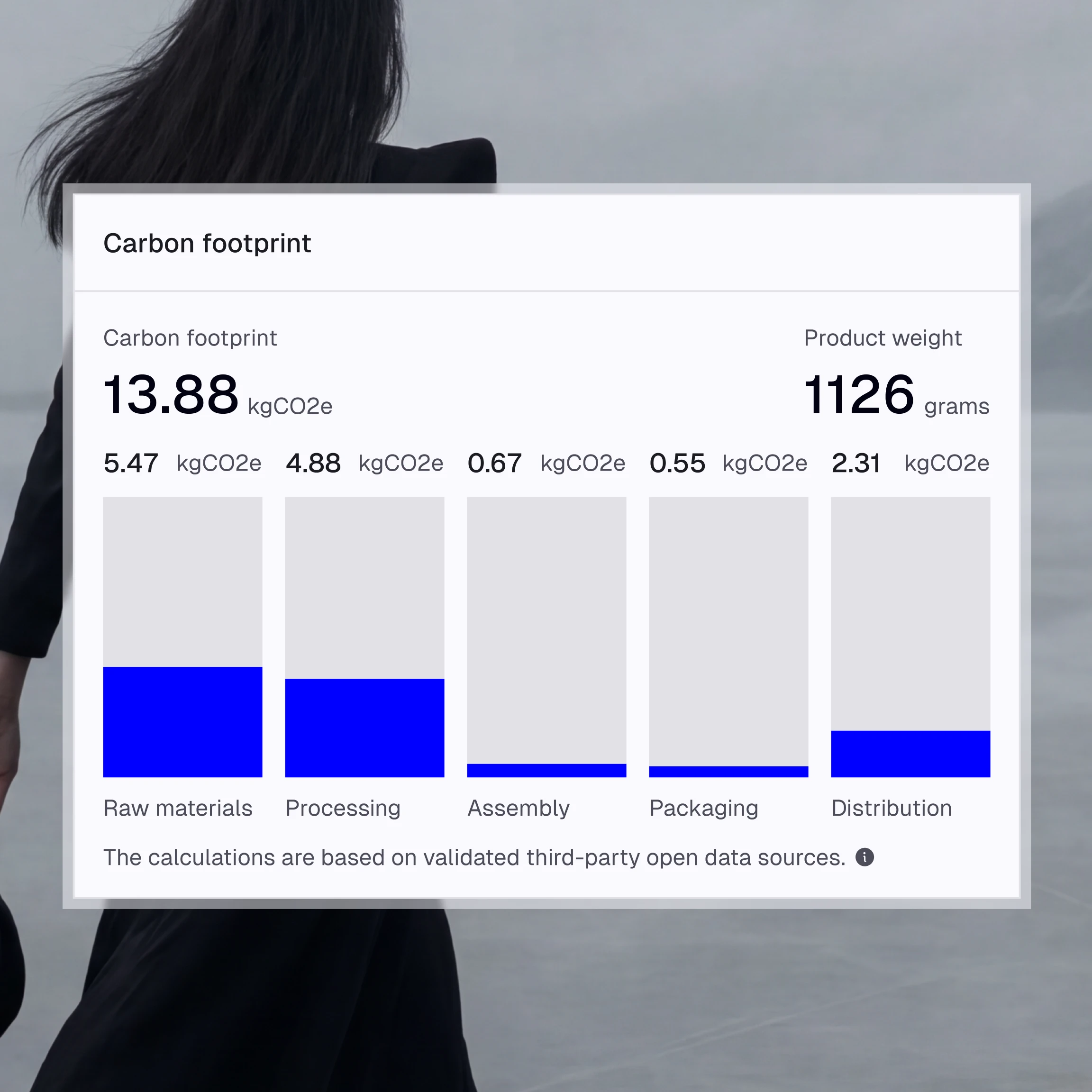
Task: Click the 5.47 kgCO2e value
Action: pos(182,463)
